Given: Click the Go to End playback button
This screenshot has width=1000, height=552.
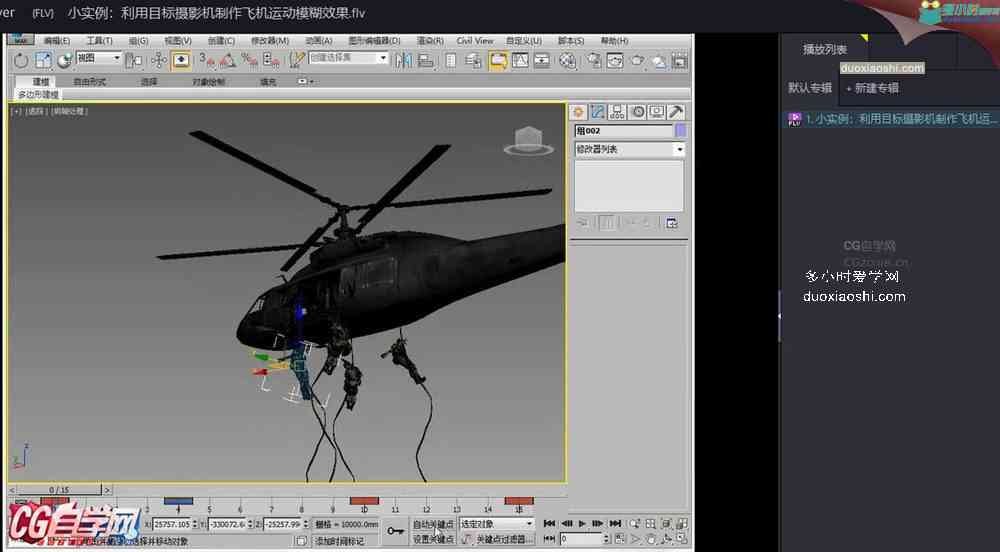Looking at the screenshot, I should tap(615, 523).
